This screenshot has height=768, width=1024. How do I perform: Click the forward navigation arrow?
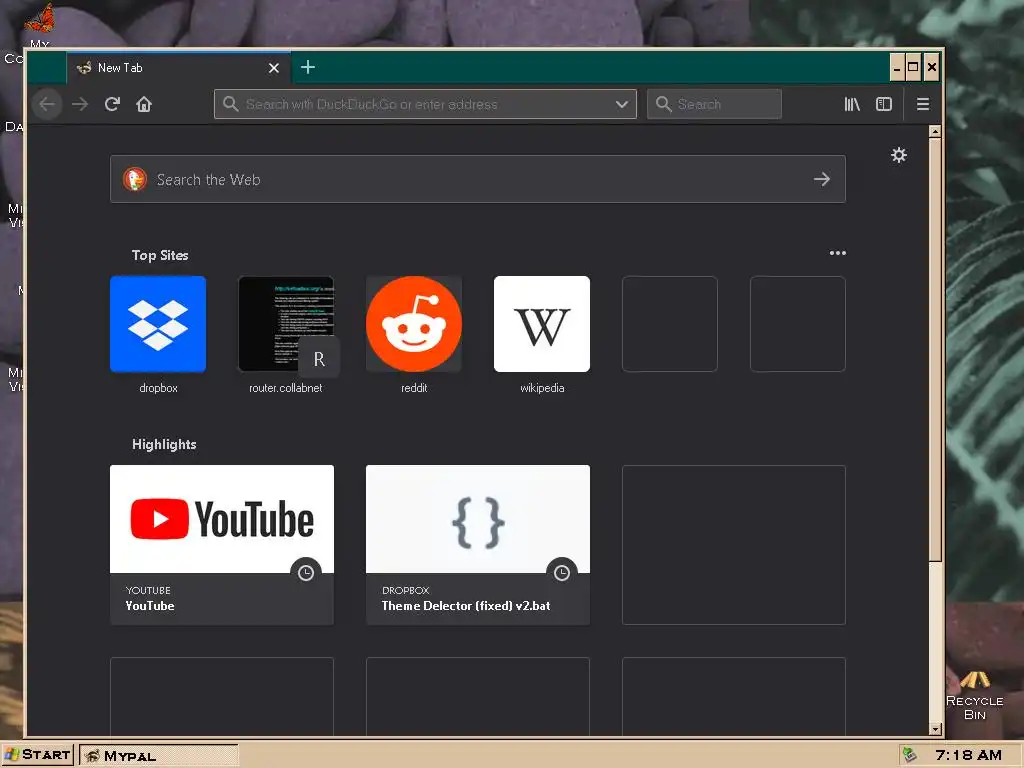(80, 104)
